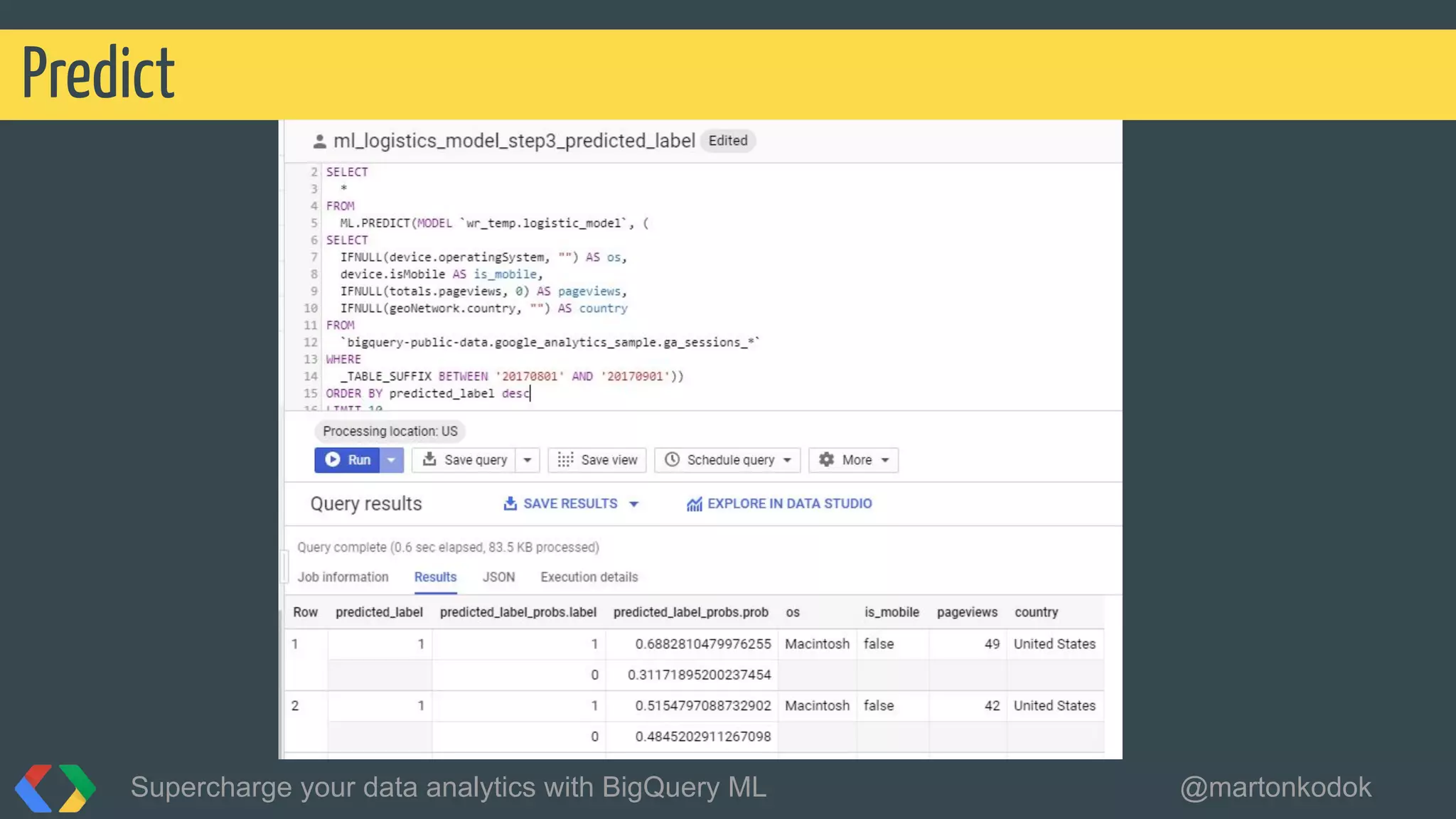The image size is (1456, 819).
Task: Click the country column header
Action: coord(1036,612)
